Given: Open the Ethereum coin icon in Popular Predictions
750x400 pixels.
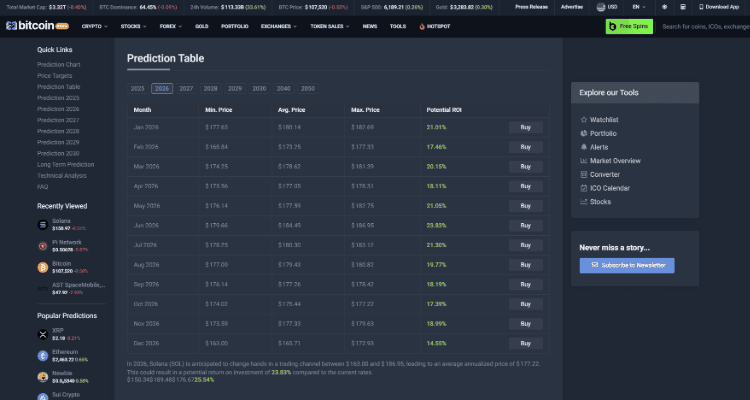Looking at the screenshot, I should (x=43, y=355).
